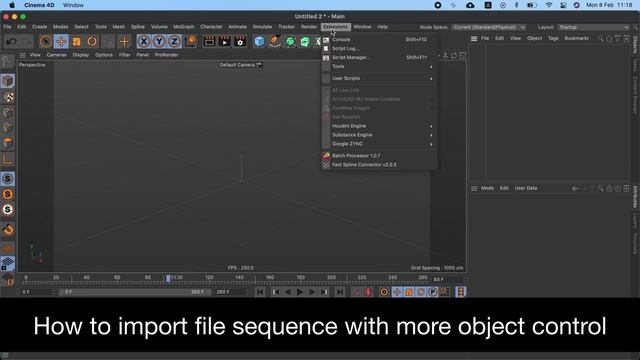Expand the Tools submenu
Viewport: 640px width, 360px height.
pos(379,67)
